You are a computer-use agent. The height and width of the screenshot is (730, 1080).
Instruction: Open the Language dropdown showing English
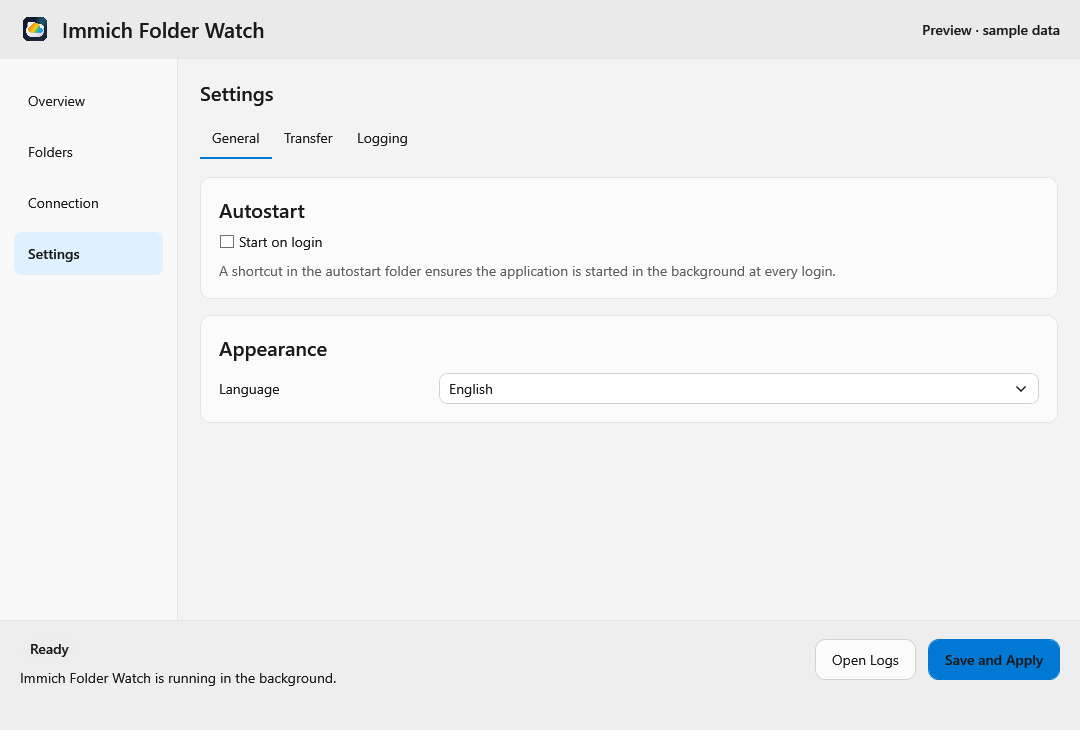[738, 389]
